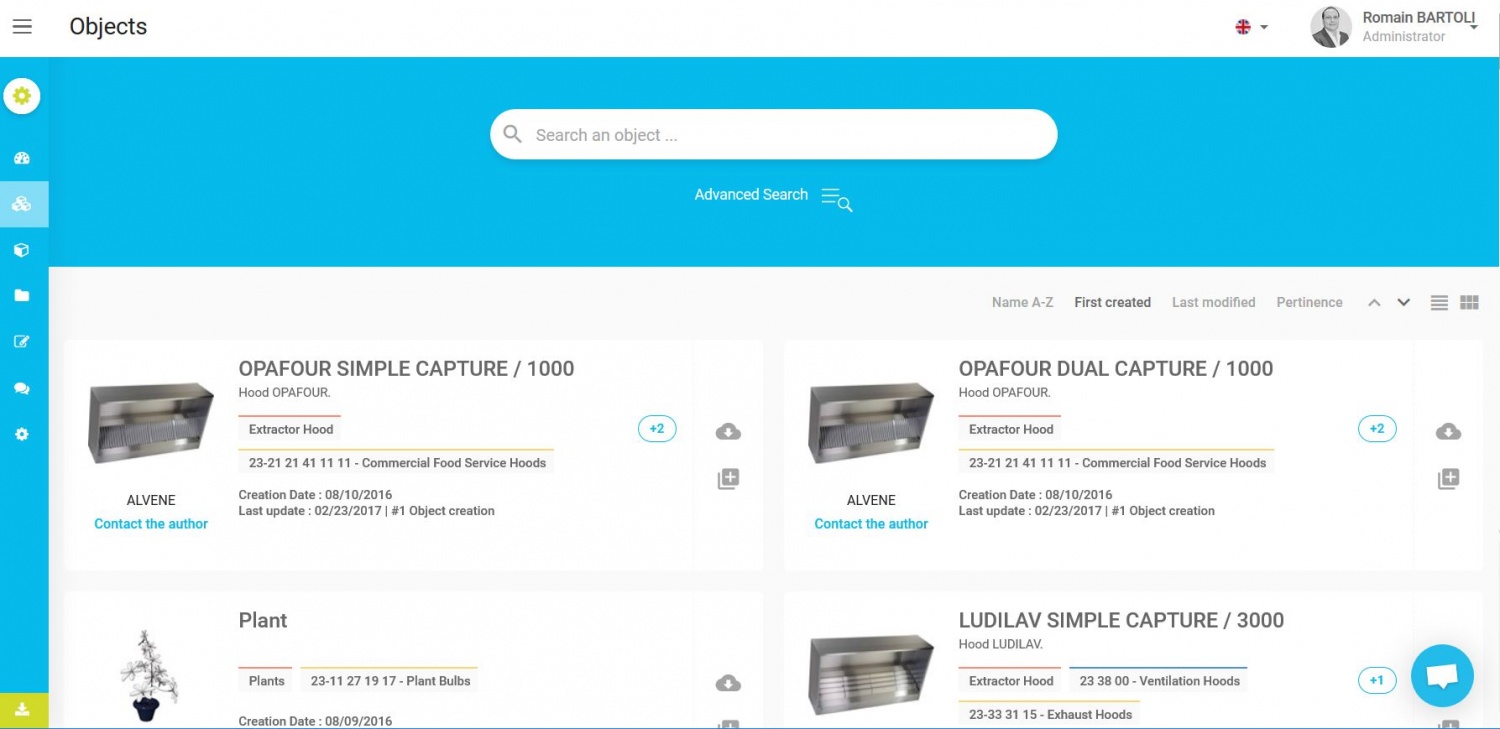Sort objects by Name A-Z
The image size is (1500, 729).
(x=1022, y=302)
